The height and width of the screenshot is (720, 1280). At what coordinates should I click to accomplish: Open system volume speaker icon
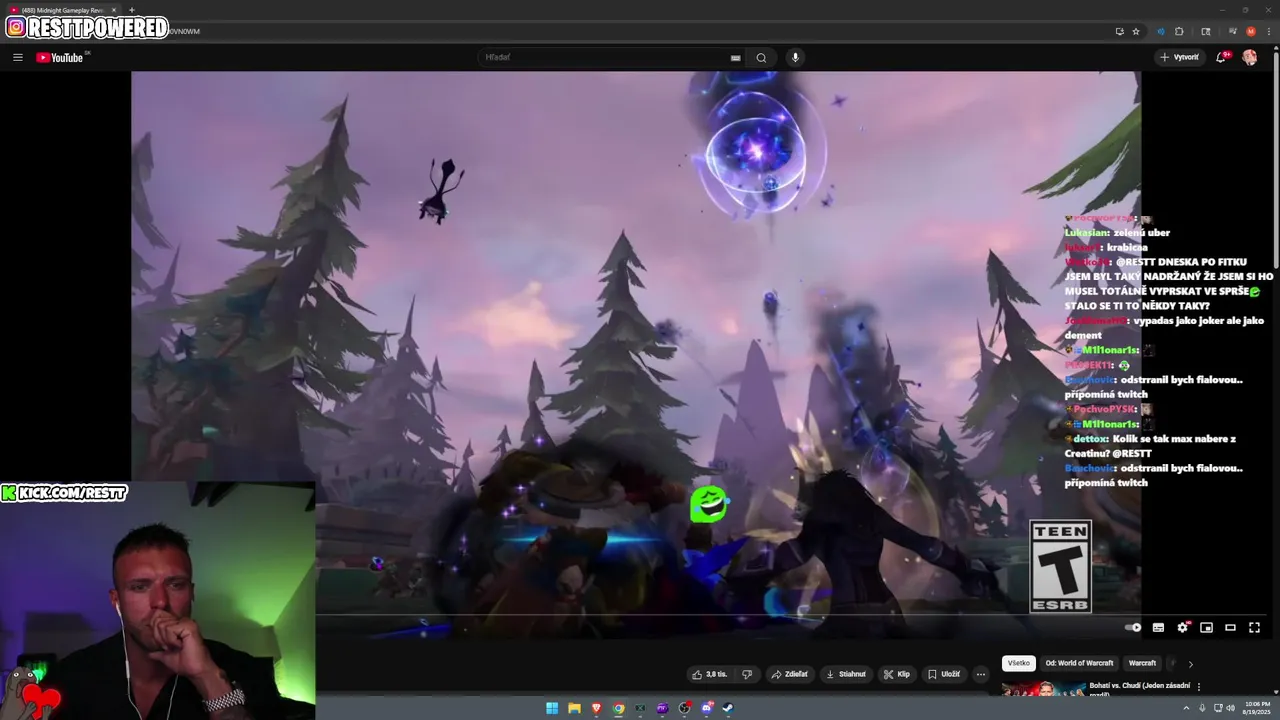pyautogui.click(x=1230, y=708)
